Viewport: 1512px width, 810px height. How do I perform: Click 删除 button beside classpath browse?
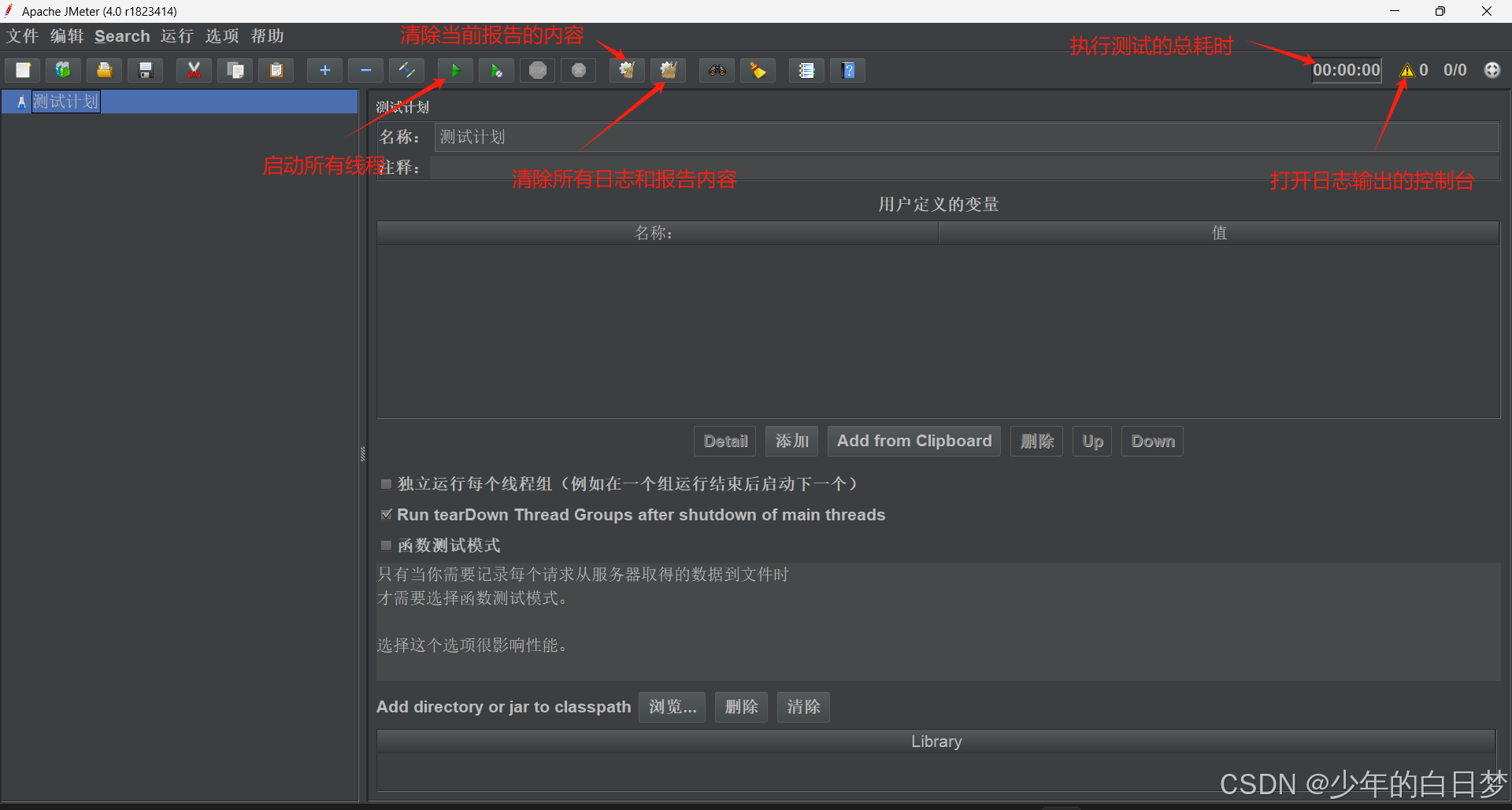[x=742, y=707]
